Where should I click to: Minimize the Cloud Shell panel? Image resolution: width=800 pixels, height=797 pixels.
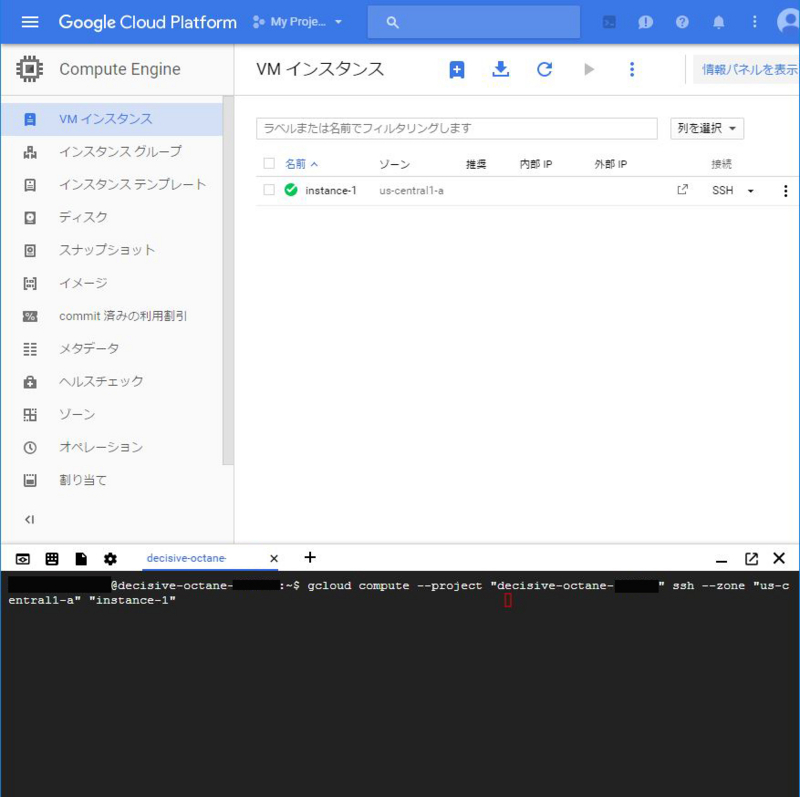(x=721, y=560)
